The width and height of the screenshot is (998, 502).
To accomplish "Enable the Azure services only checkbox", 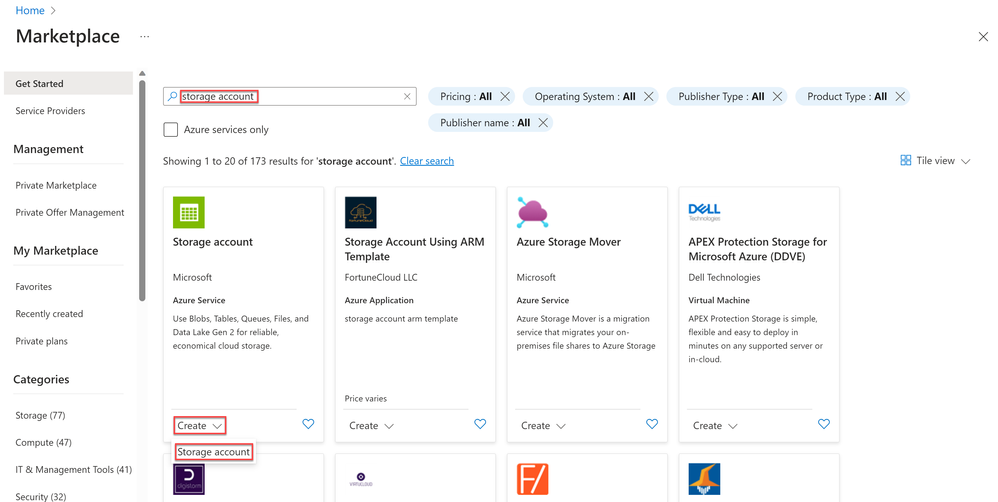I will click(171, 130).
